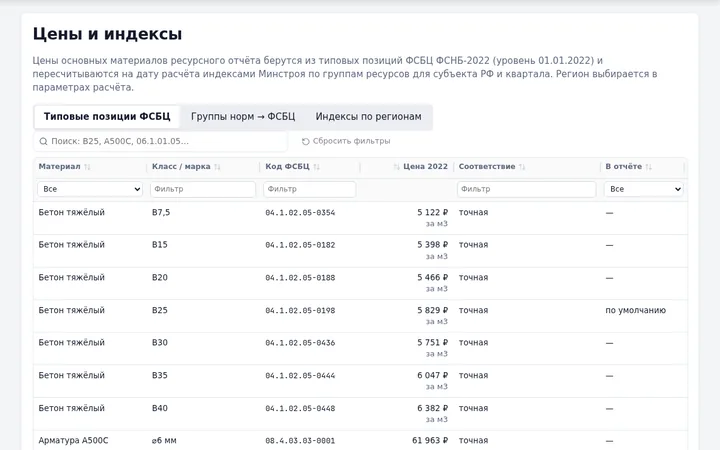Sort by Класс / марка sort icon

[217, 167]
